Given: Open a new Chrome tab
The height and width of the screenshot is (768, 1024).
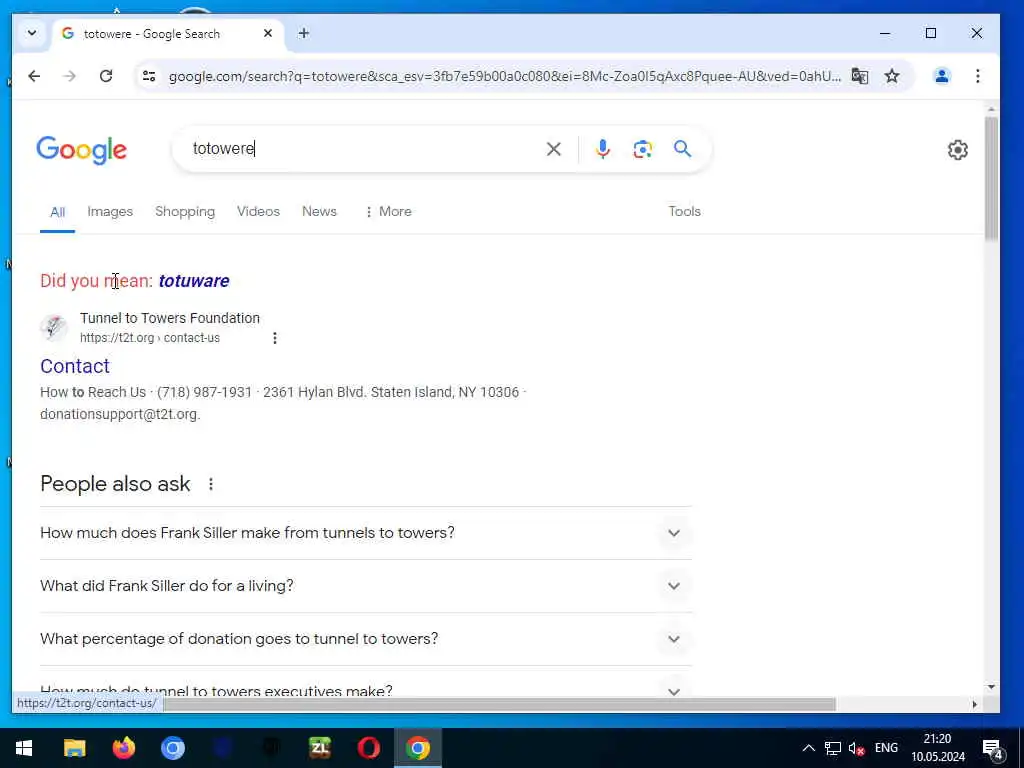Looking at the screenshot, I should 304,33.
